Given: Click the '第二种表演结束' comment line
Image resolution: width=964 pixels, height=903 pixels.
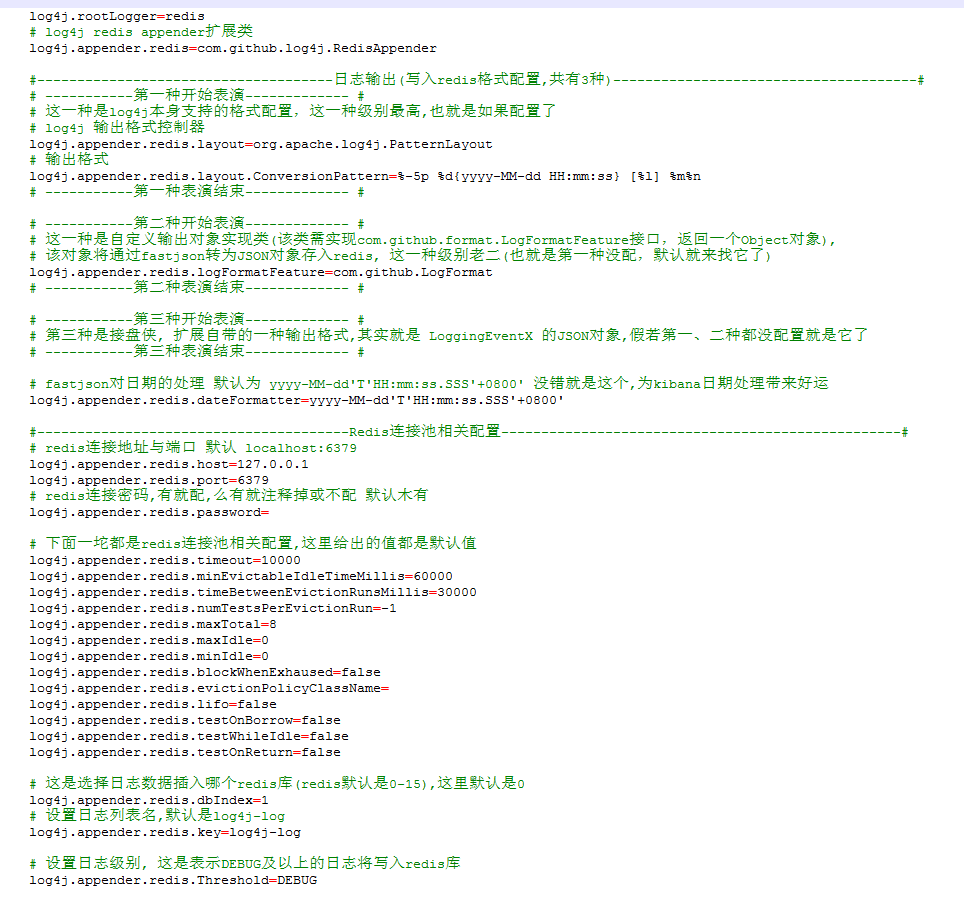Looking at the screenshot, I should point(197,287).
